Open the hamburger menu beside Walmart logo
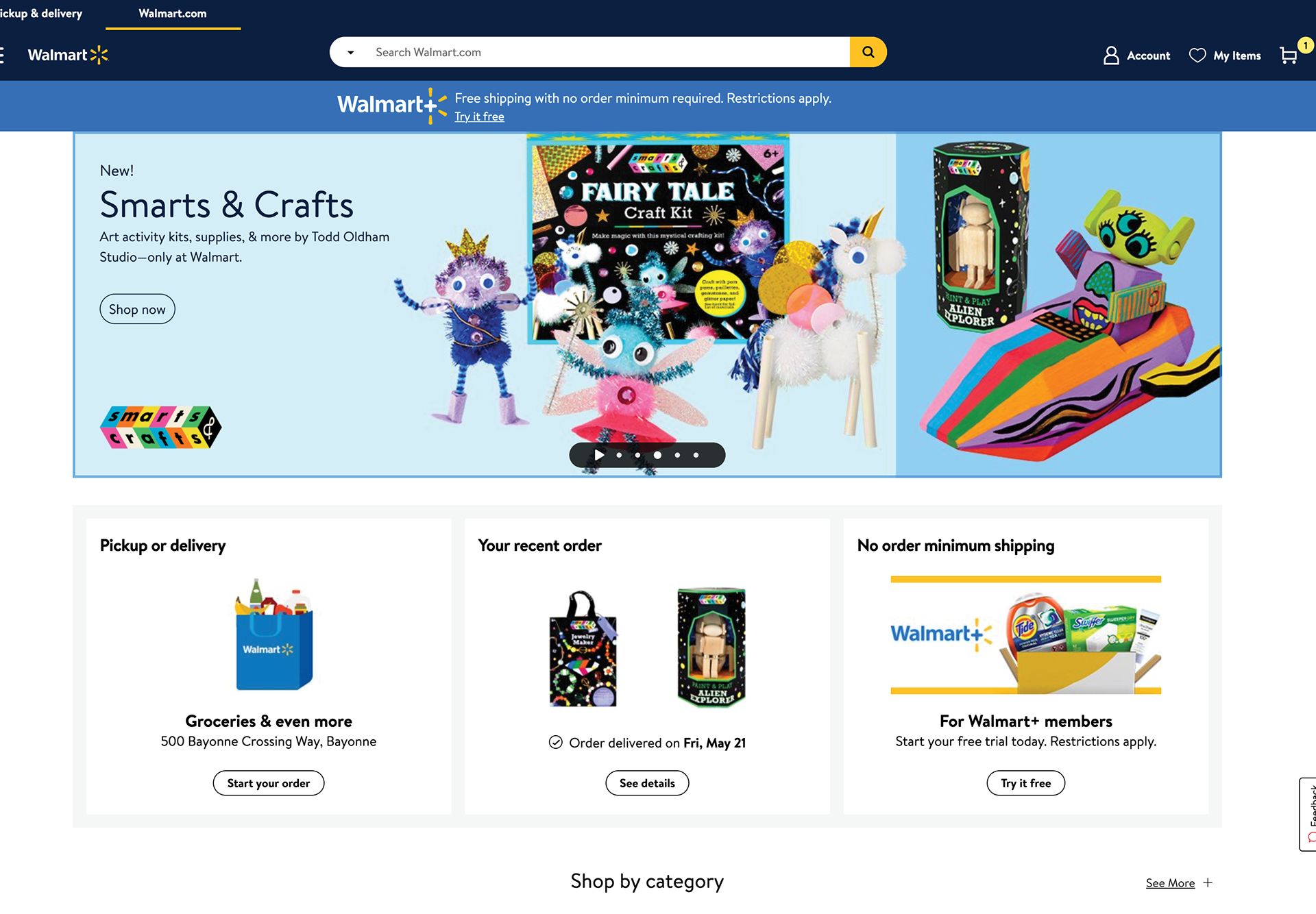Image resolution: width=1316 pixels, height=914 pixels. click(x=2, y=55)
